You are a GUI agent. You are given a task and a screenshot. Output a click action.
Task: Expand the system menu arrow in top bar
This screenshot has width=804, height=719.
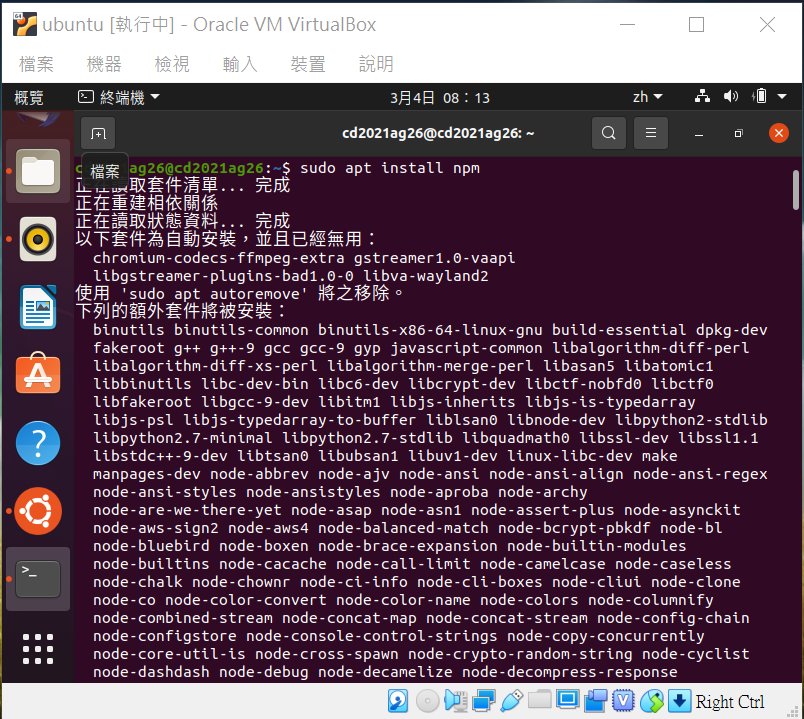(782, 96)
